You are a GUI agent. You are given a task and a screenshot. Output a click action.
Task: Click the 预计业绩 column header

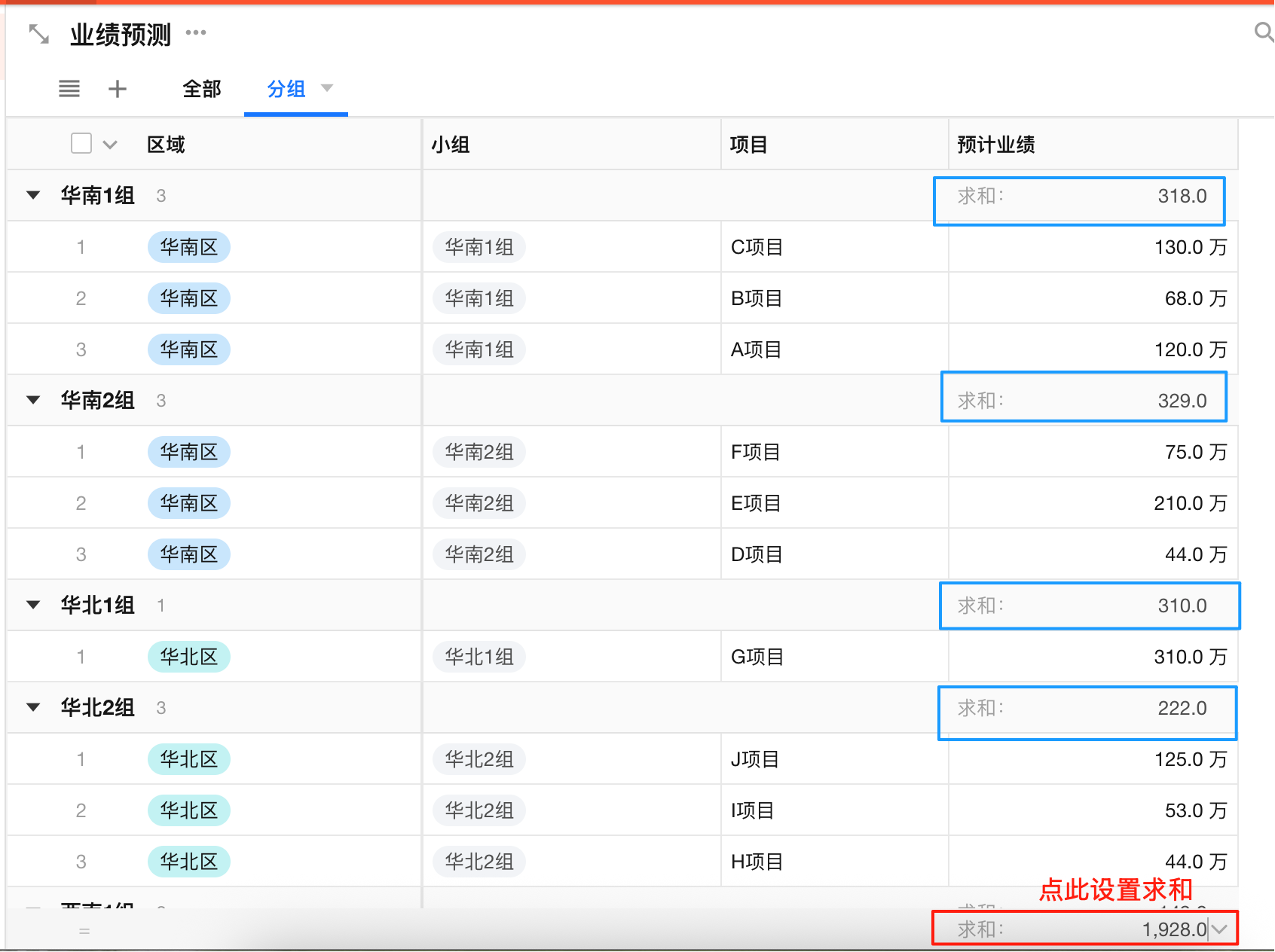tap(996, 145)
